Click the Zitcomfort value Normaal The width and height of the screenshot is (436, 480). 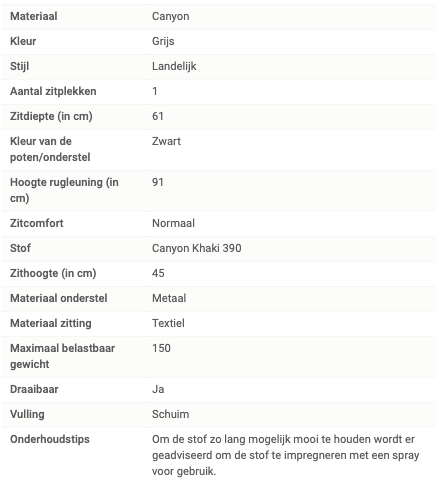point(173,223)
